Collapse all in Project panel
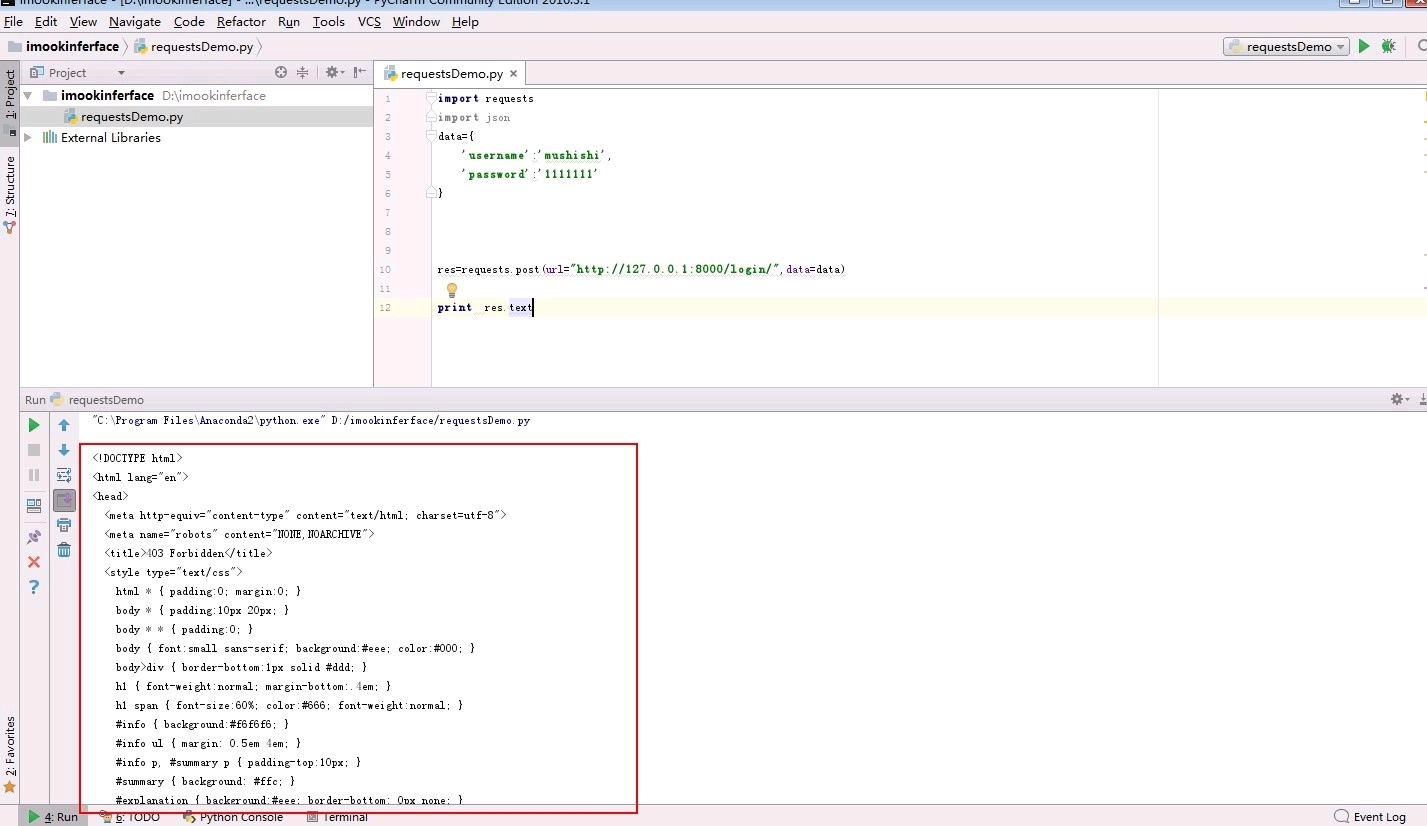1427x826 pixels. coord(302,72)
